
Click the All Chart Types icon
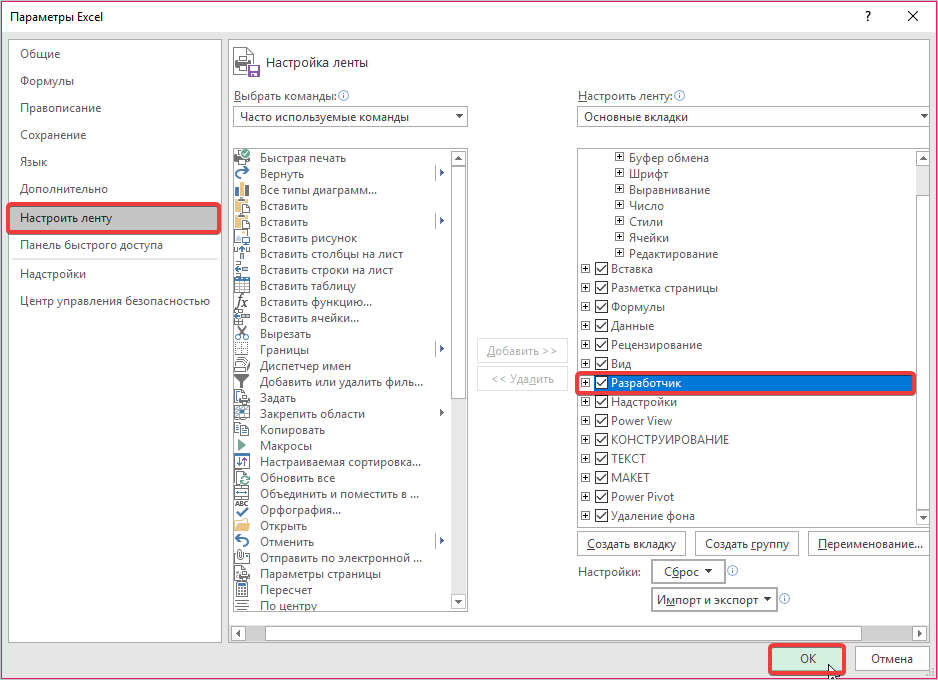tap(242, 190)
